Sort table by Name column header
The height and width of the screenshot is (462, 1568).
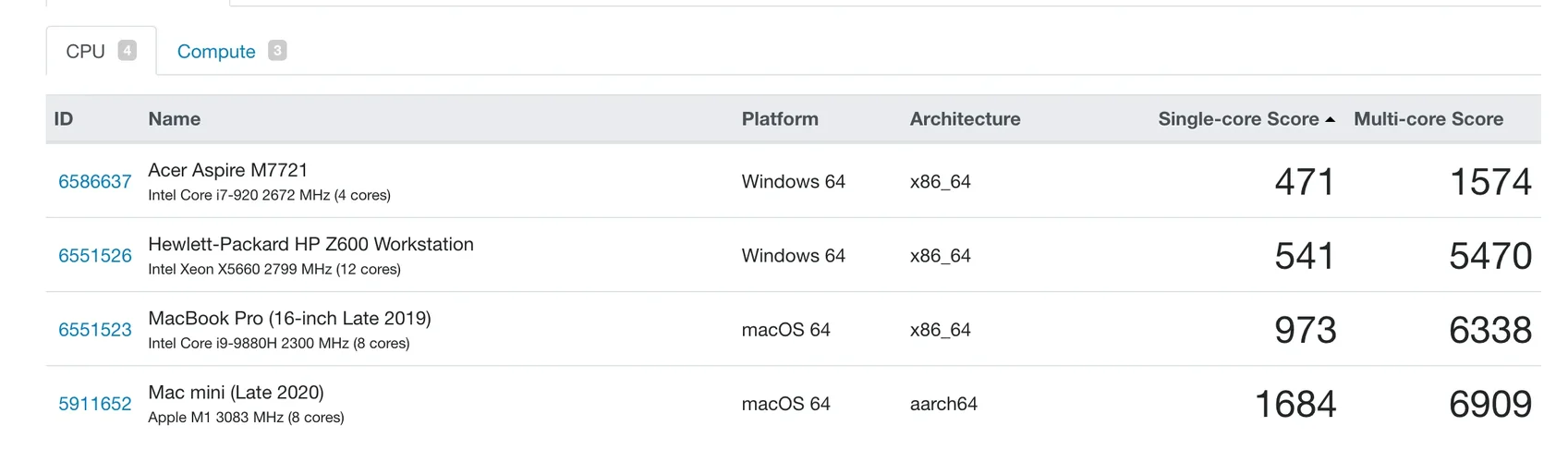tap(175, 119)
